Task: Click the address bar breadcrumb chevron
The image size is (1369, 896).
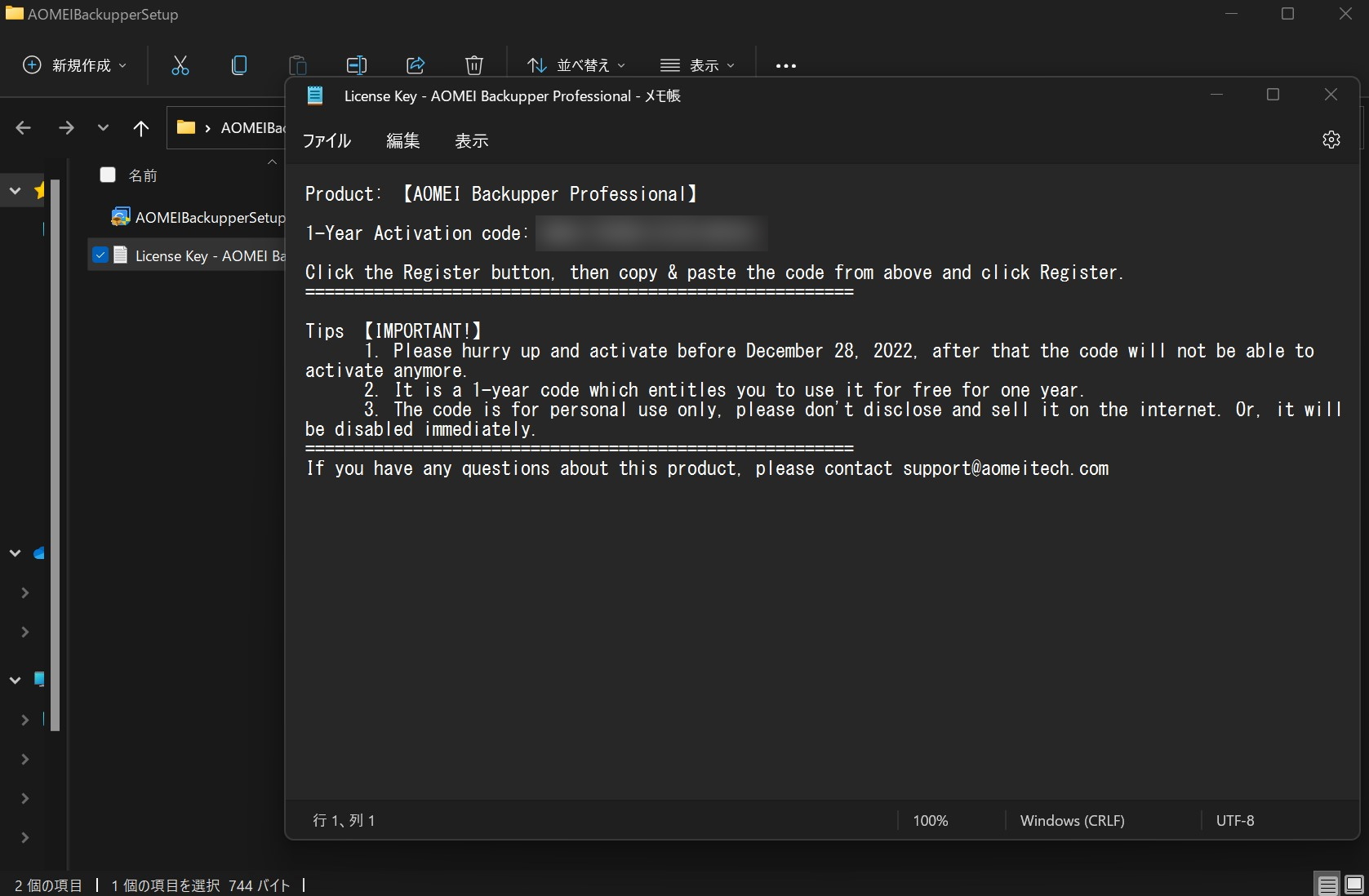Action: 208,128
